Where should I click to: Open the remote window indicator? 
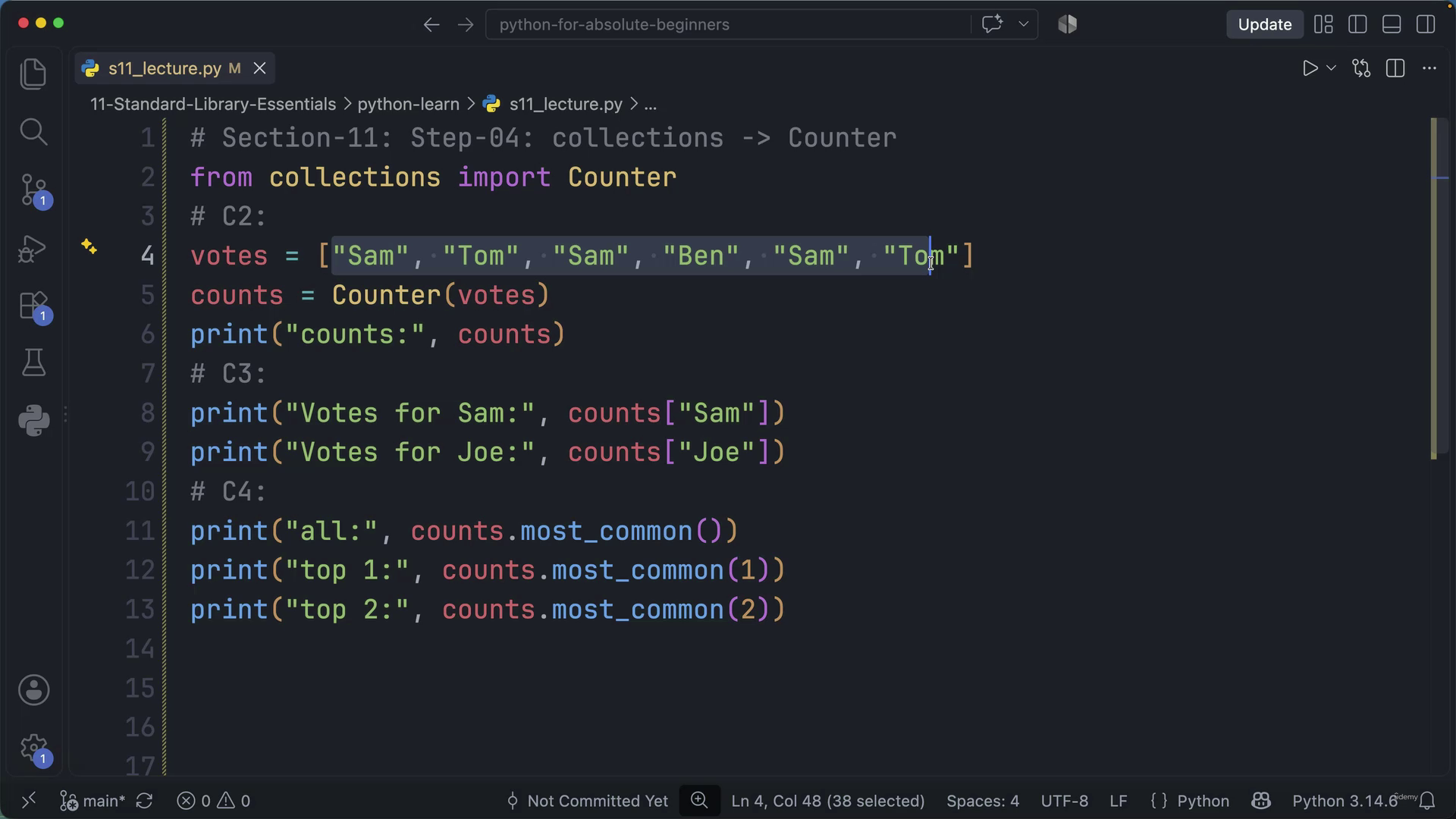pyautogui.click(x=28, y=801)
